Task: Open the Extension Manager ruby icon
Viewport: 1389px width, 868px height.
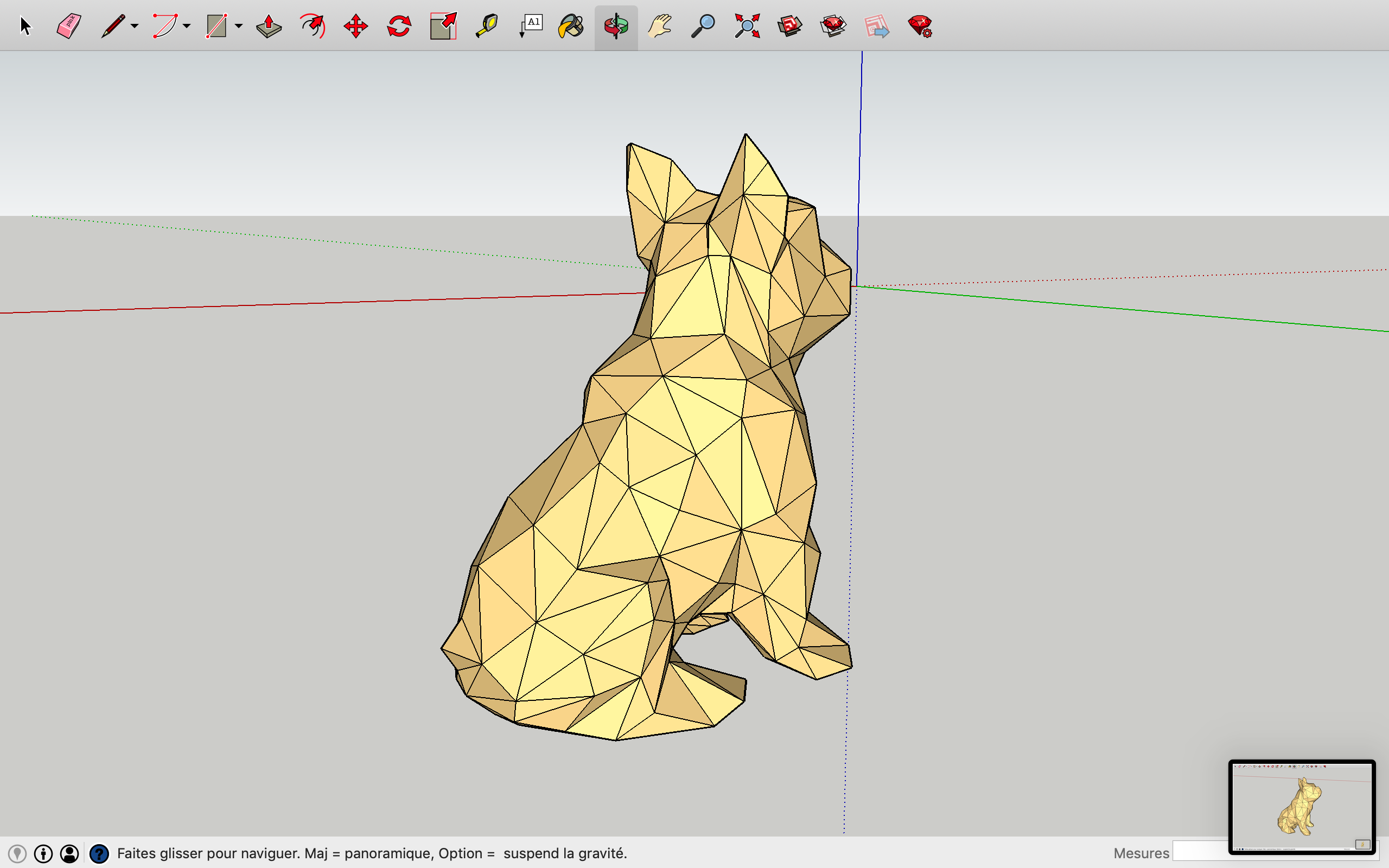Action: point(920,26)
